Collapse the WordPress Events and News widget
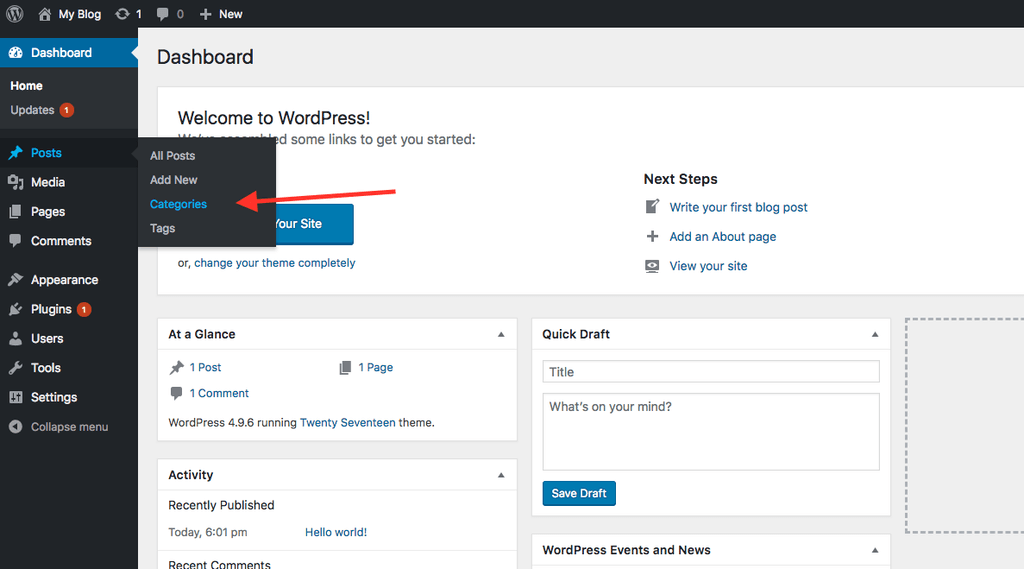This screenshot has height=569, width=1024. 874,550
